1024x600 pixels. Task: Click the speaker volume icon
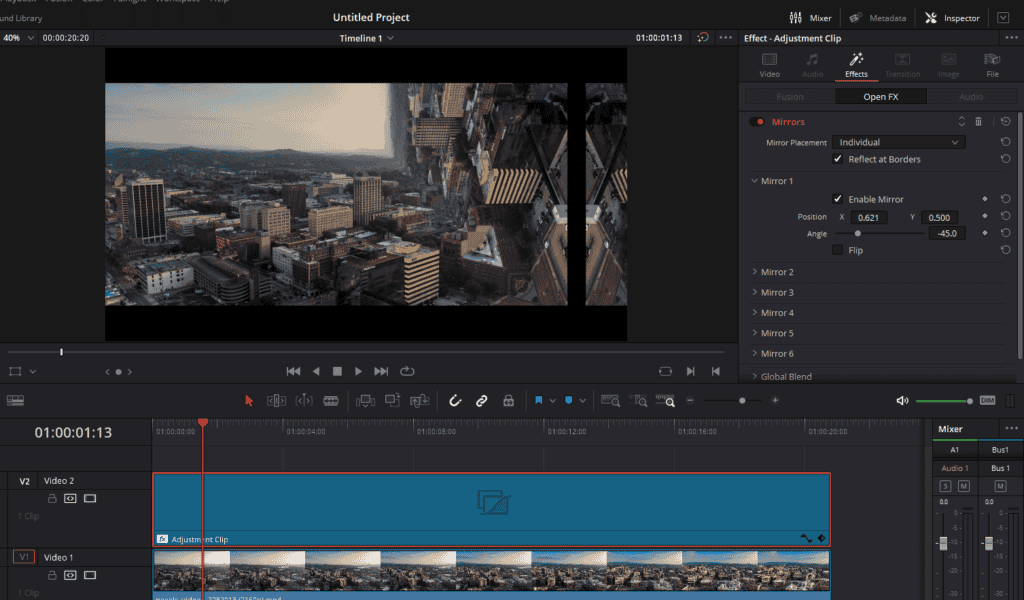point(903,400)
